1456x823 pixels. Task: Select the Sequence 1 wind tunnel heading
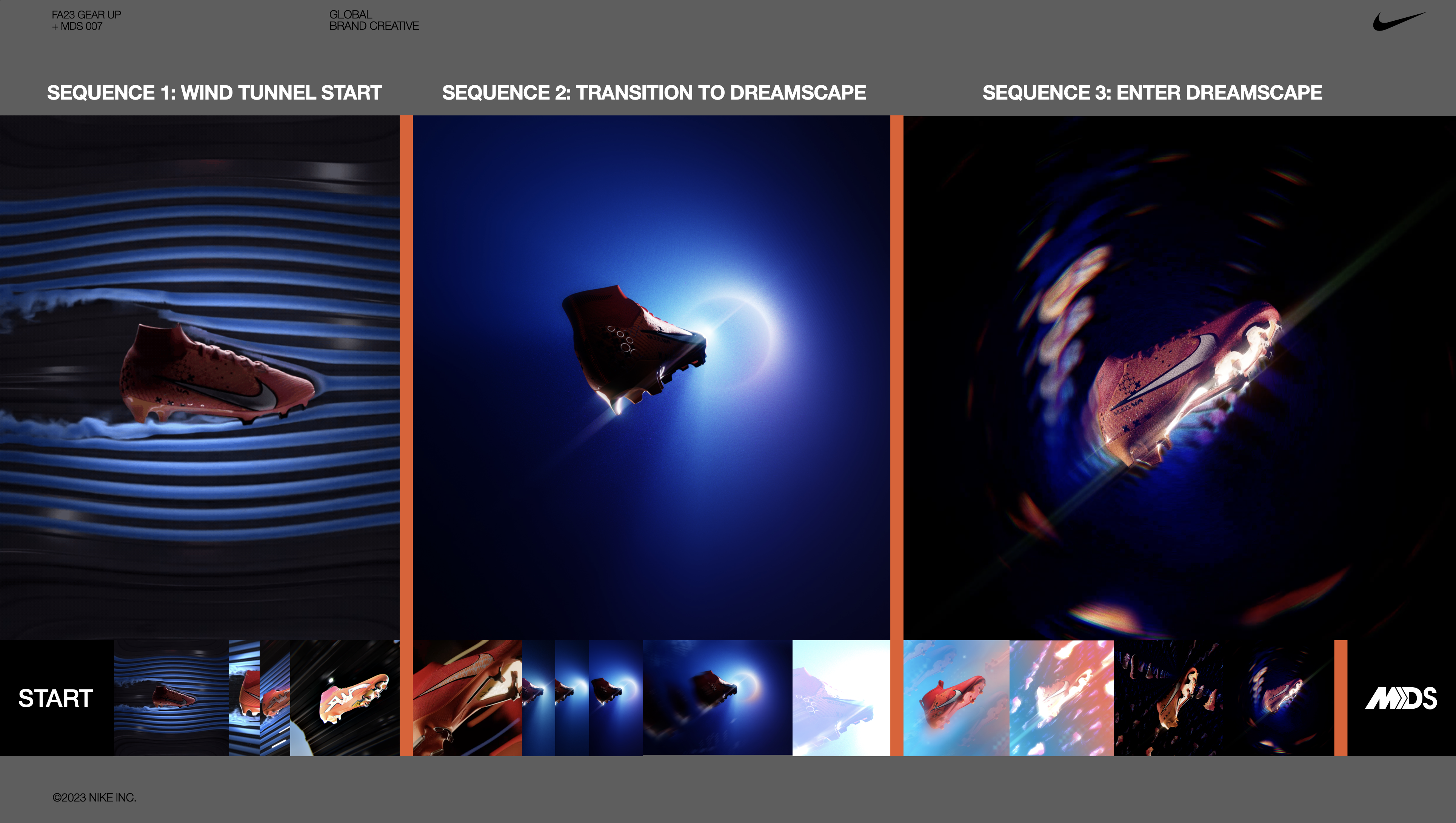[214, 93]
